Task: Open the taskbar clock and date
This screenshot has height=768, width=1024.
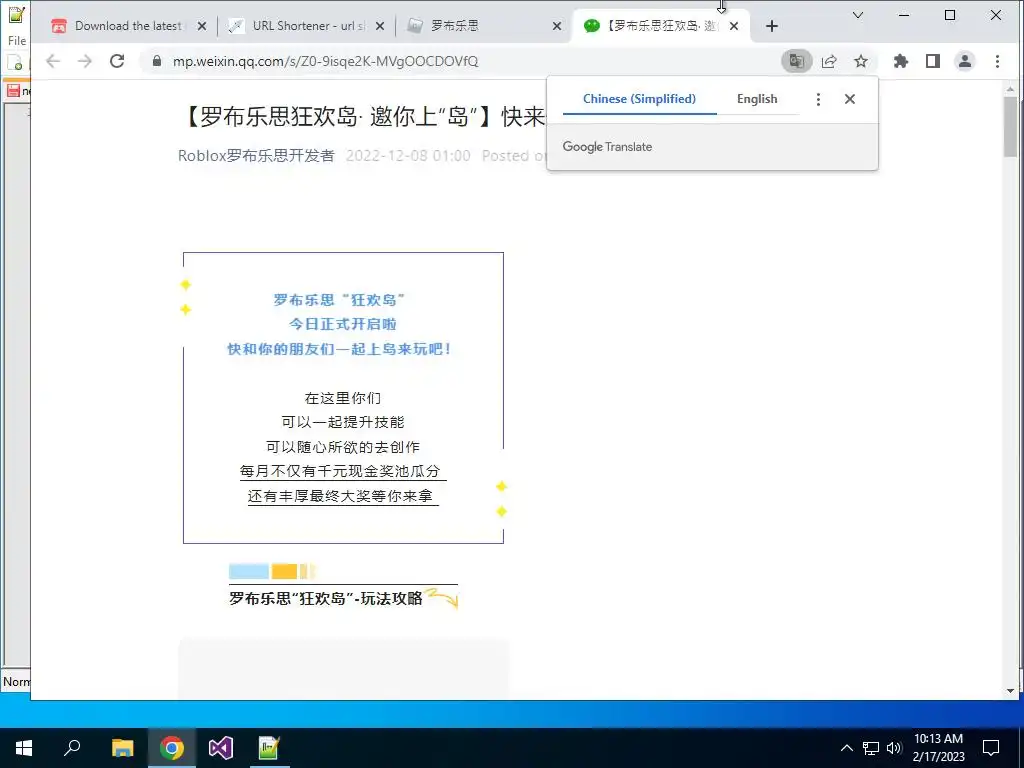Action: tap(938, 748)
